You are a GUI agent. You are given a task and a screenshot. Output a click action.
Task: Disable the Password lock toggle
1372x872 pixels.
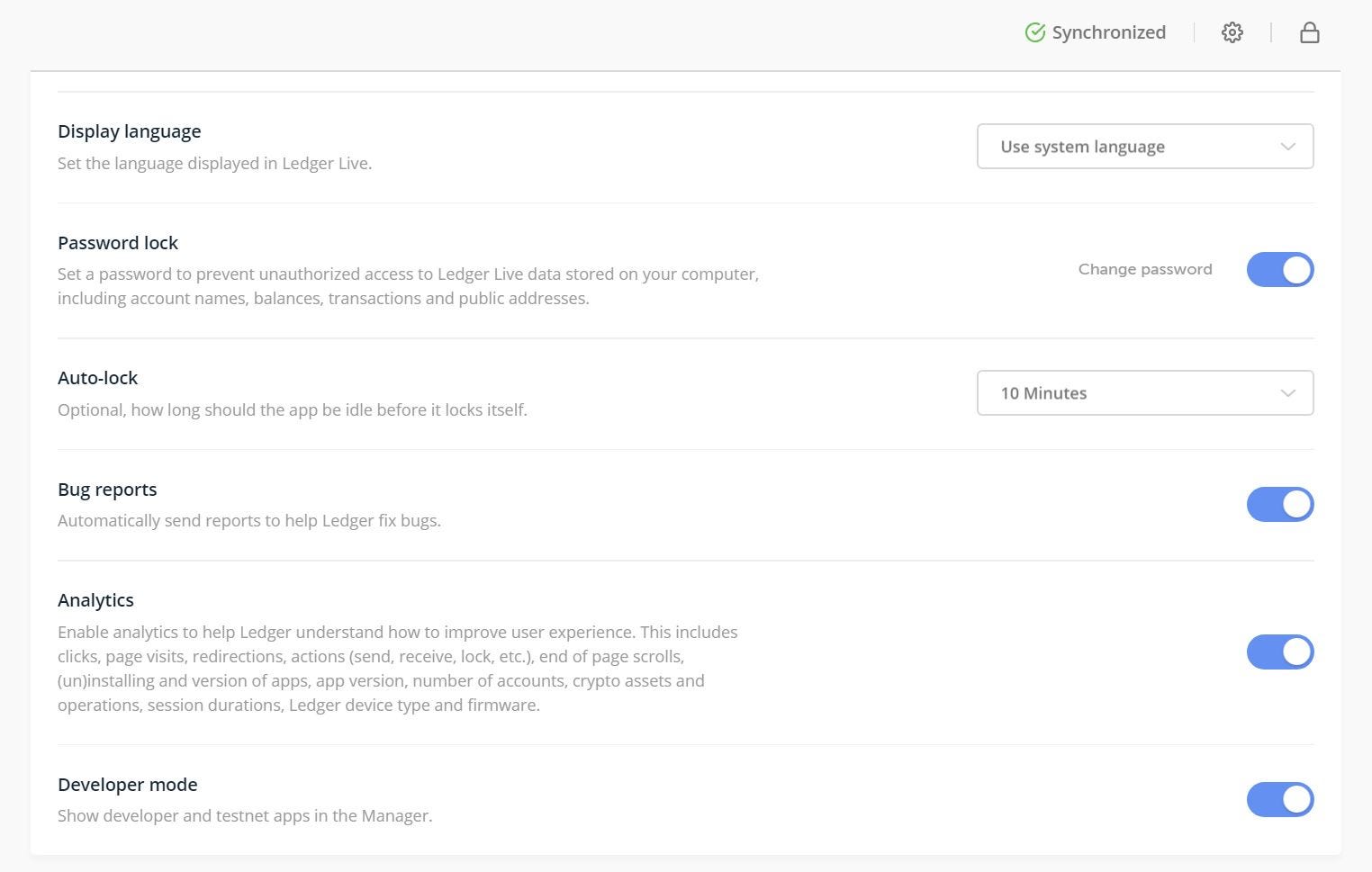click(1280, 270)
